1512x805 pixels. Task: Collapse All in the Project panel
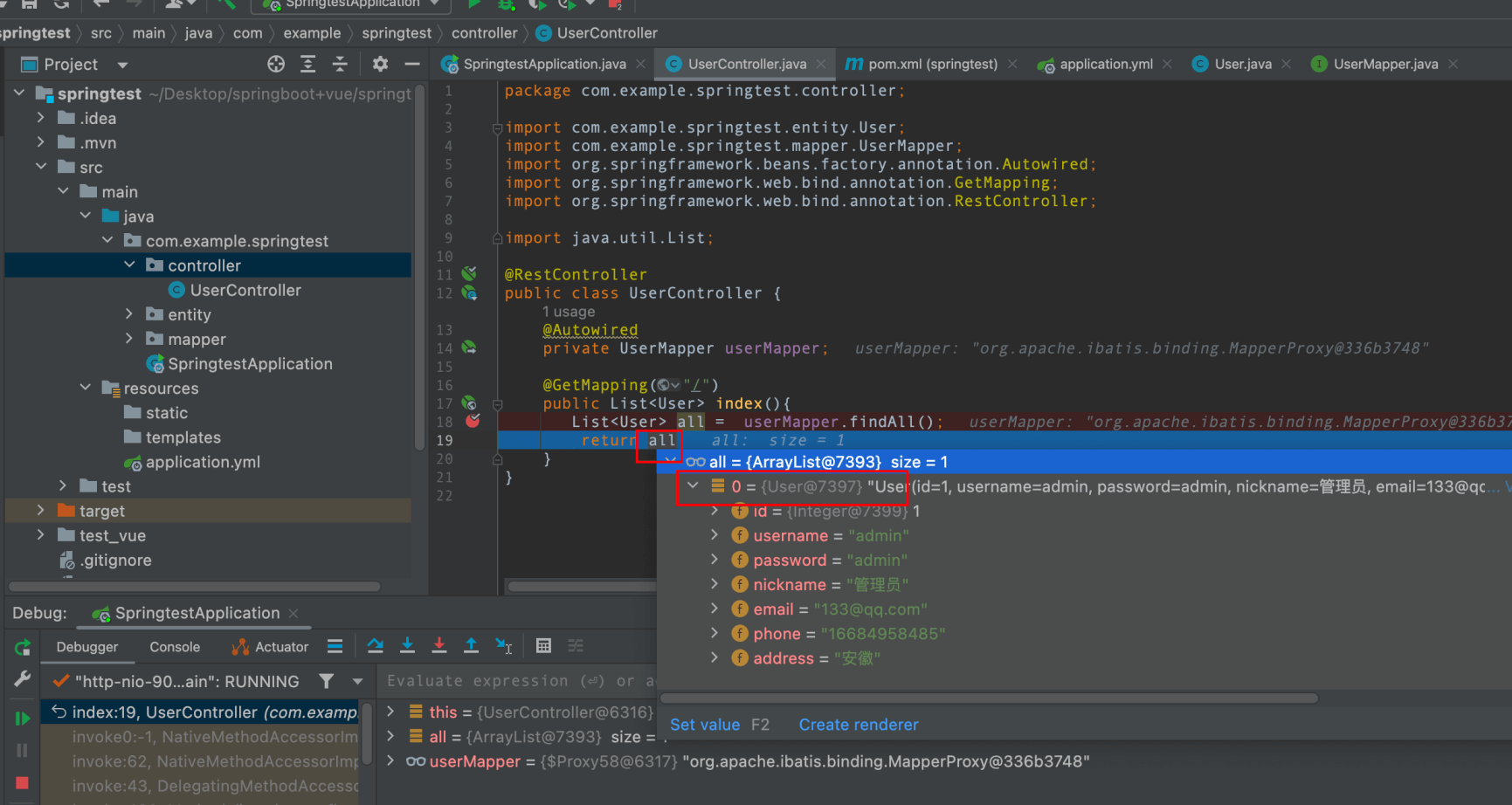coord(340,64)
